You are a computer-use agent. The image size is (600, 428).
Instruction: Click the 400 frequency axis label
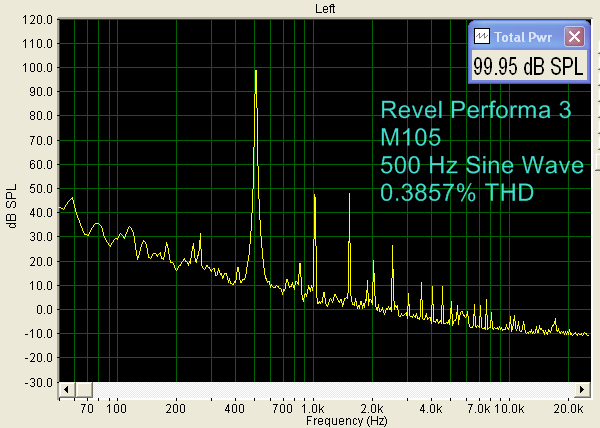click(234, 409)
